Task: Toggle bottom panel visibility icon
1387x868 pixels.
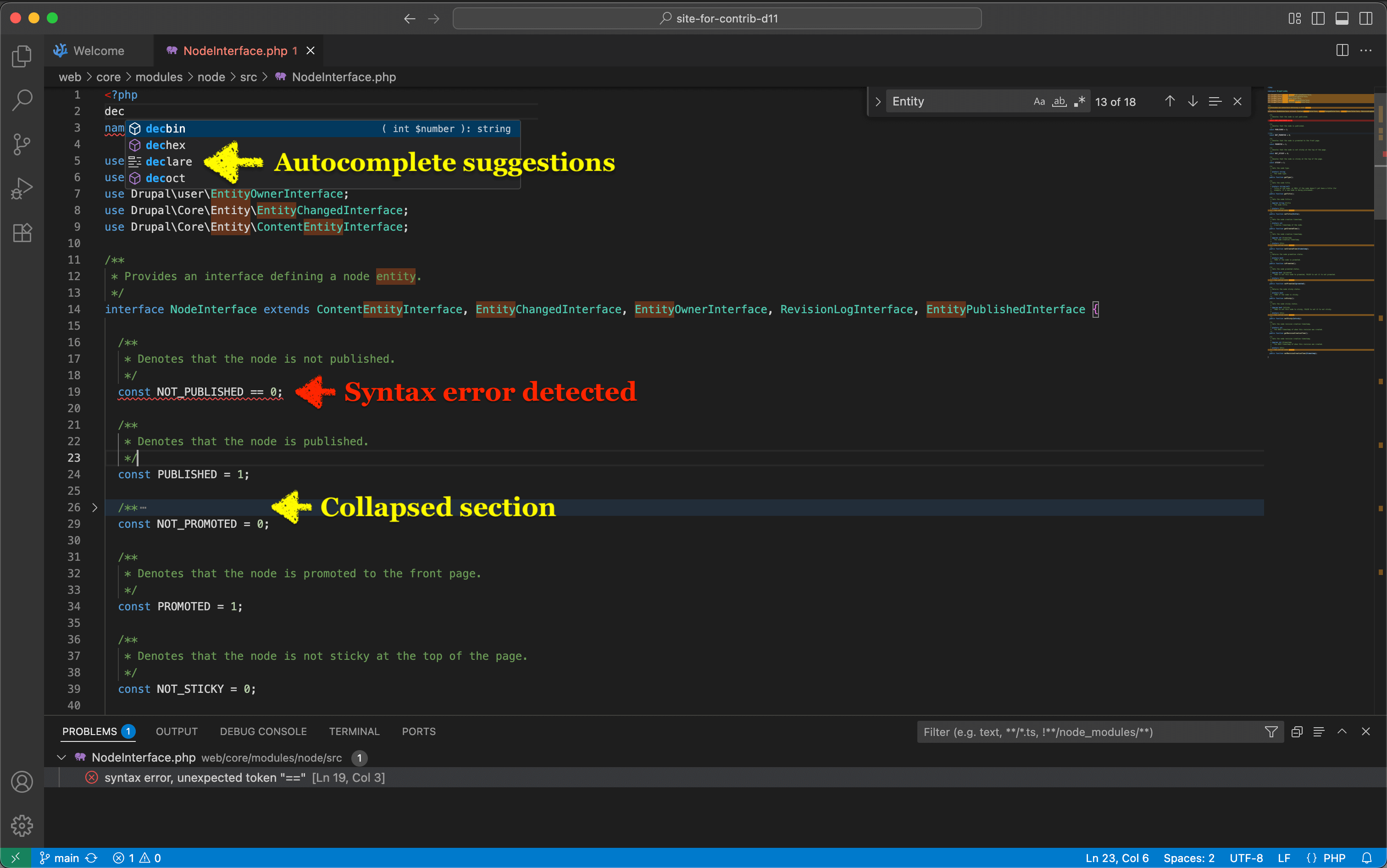Action: point(1342,18)
